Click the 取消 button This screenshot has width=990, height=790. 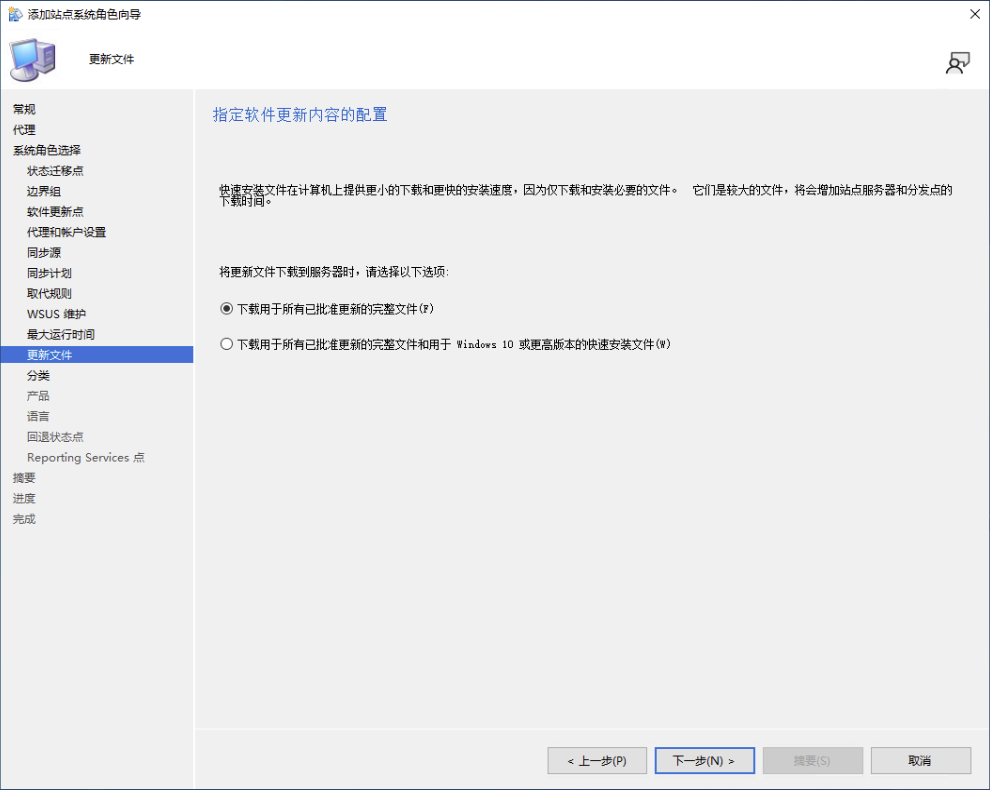[x=921, y=760]
